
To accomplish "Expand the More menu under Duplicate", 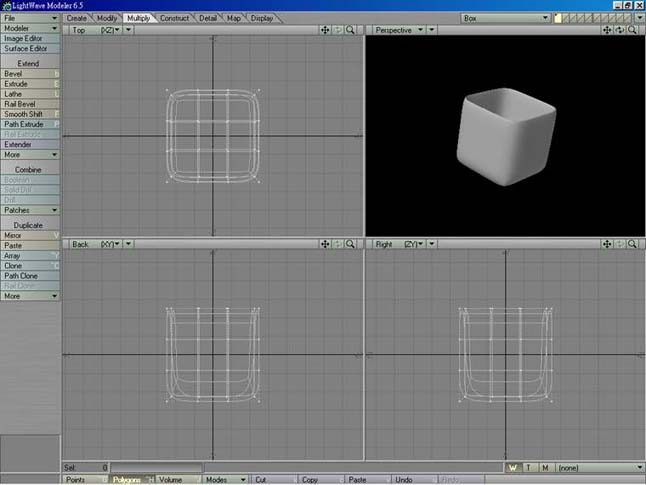I will (x=30, y=296).
